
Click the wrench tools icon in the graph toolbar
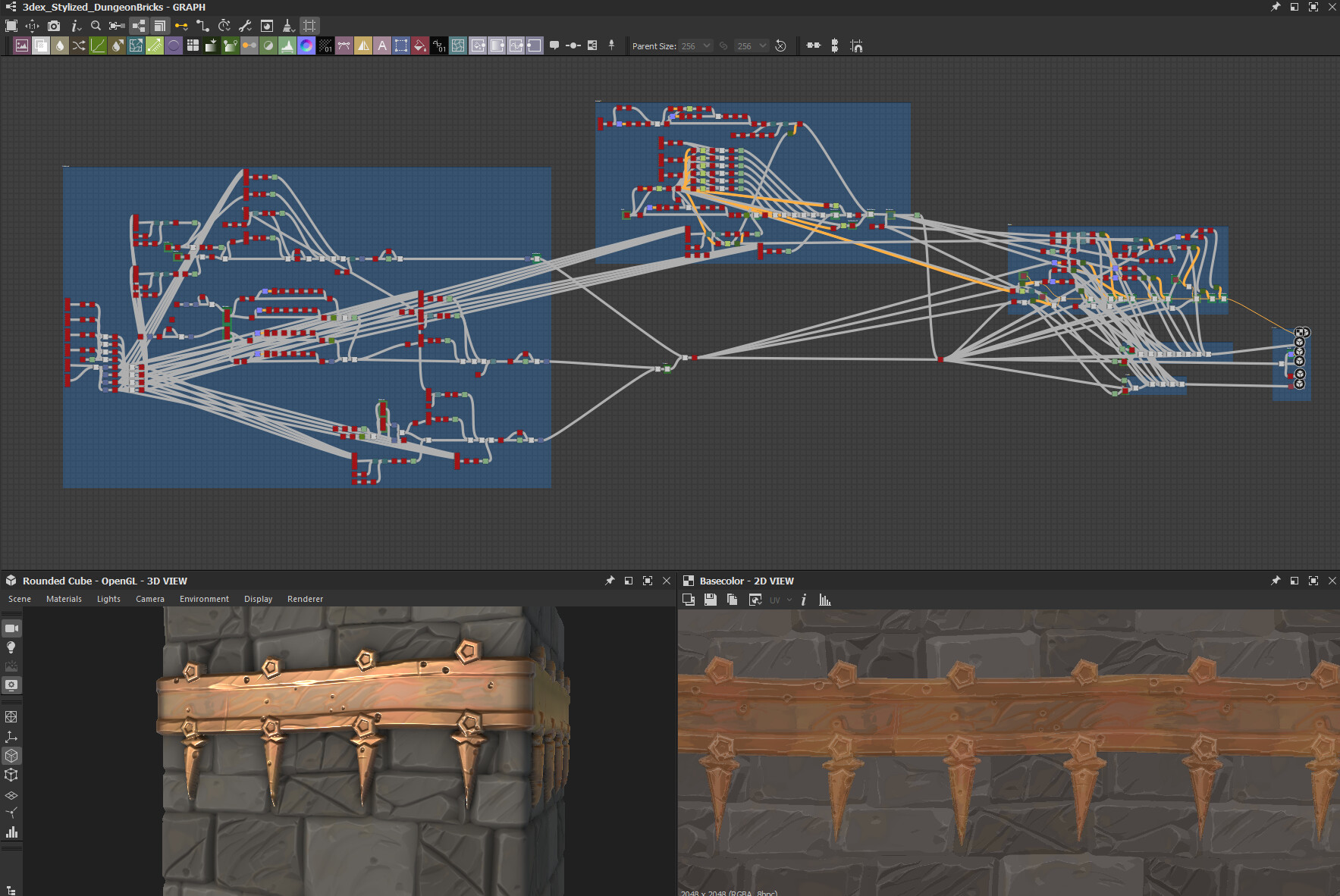[x=245, y=25]
